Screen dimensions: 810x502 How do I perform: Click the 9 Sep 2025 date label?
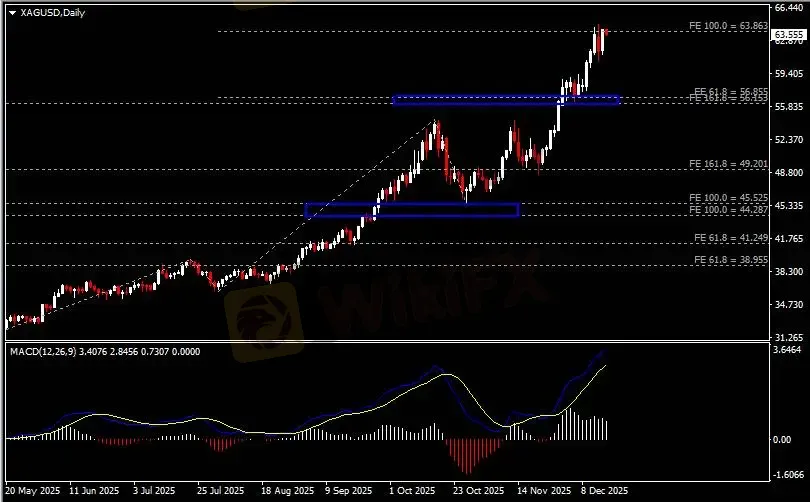click(348, 491)
